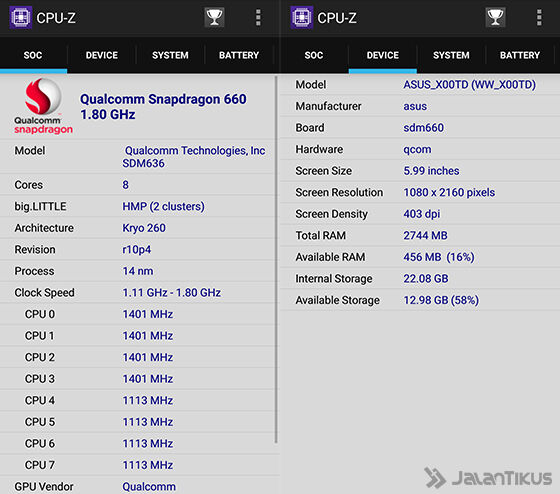Viewport: 560px width, 494px height.
Task: Select the 'CPU 1' row label
Action: click(40, 336)
